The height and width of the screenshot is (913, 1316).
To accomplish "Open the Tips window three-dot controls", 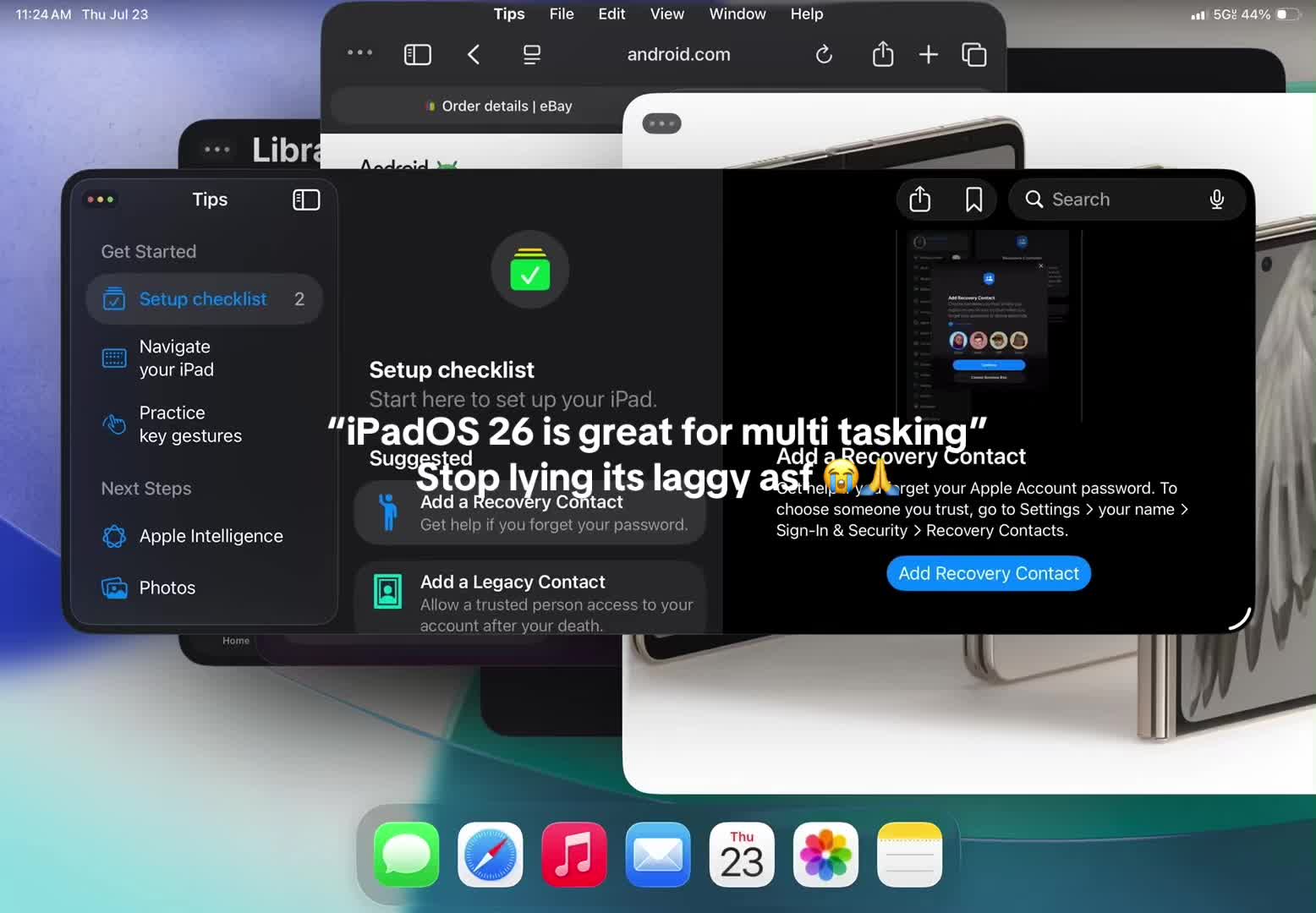I will (x=100, y=200).
